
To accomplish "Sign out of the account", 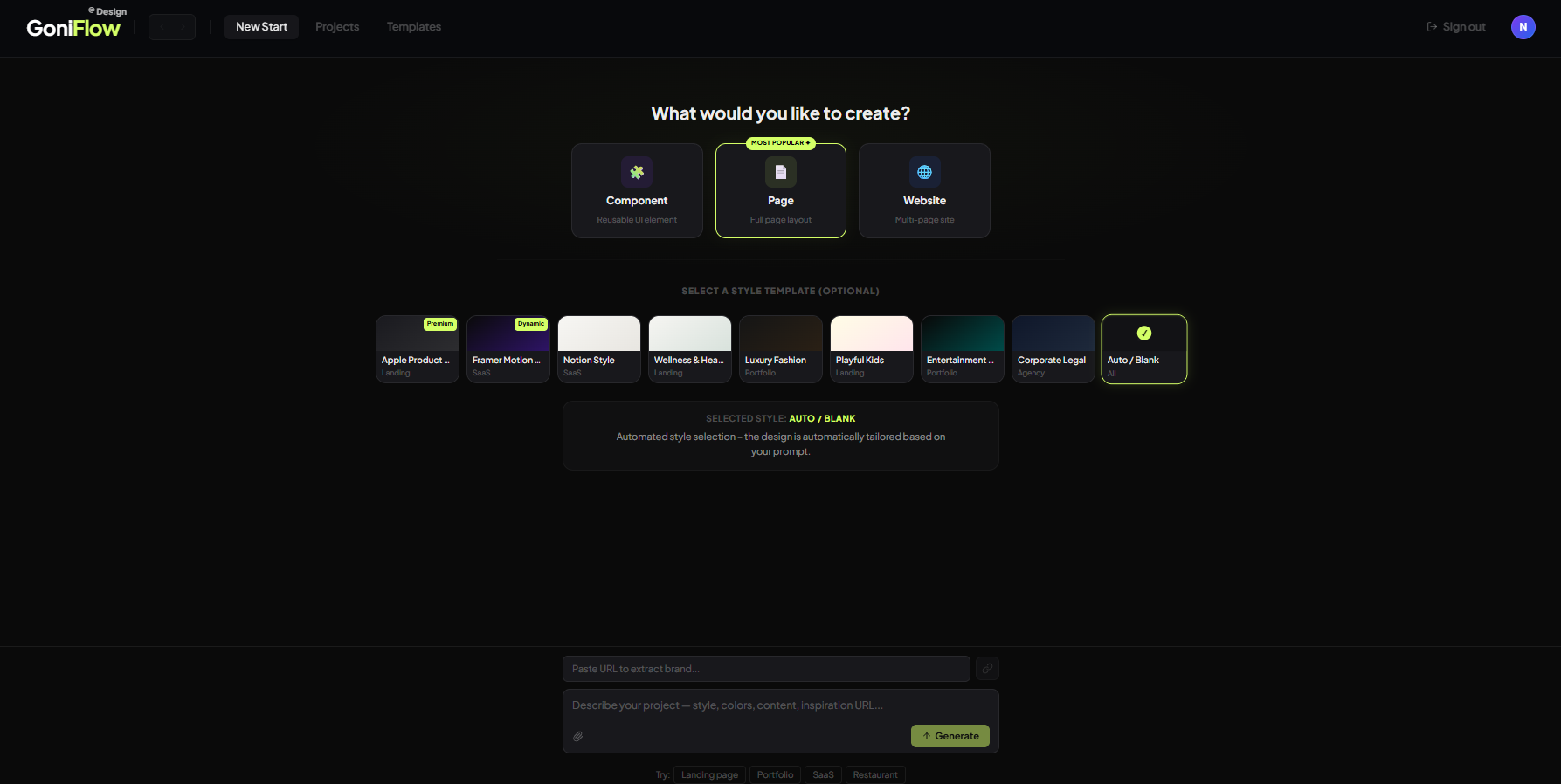I will pos(1455,27).
